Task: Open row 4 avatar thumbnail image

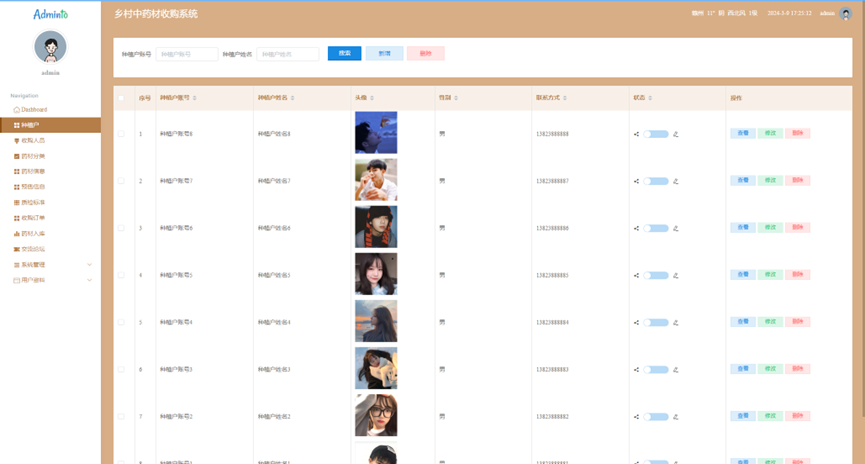Action: [376, 274]
